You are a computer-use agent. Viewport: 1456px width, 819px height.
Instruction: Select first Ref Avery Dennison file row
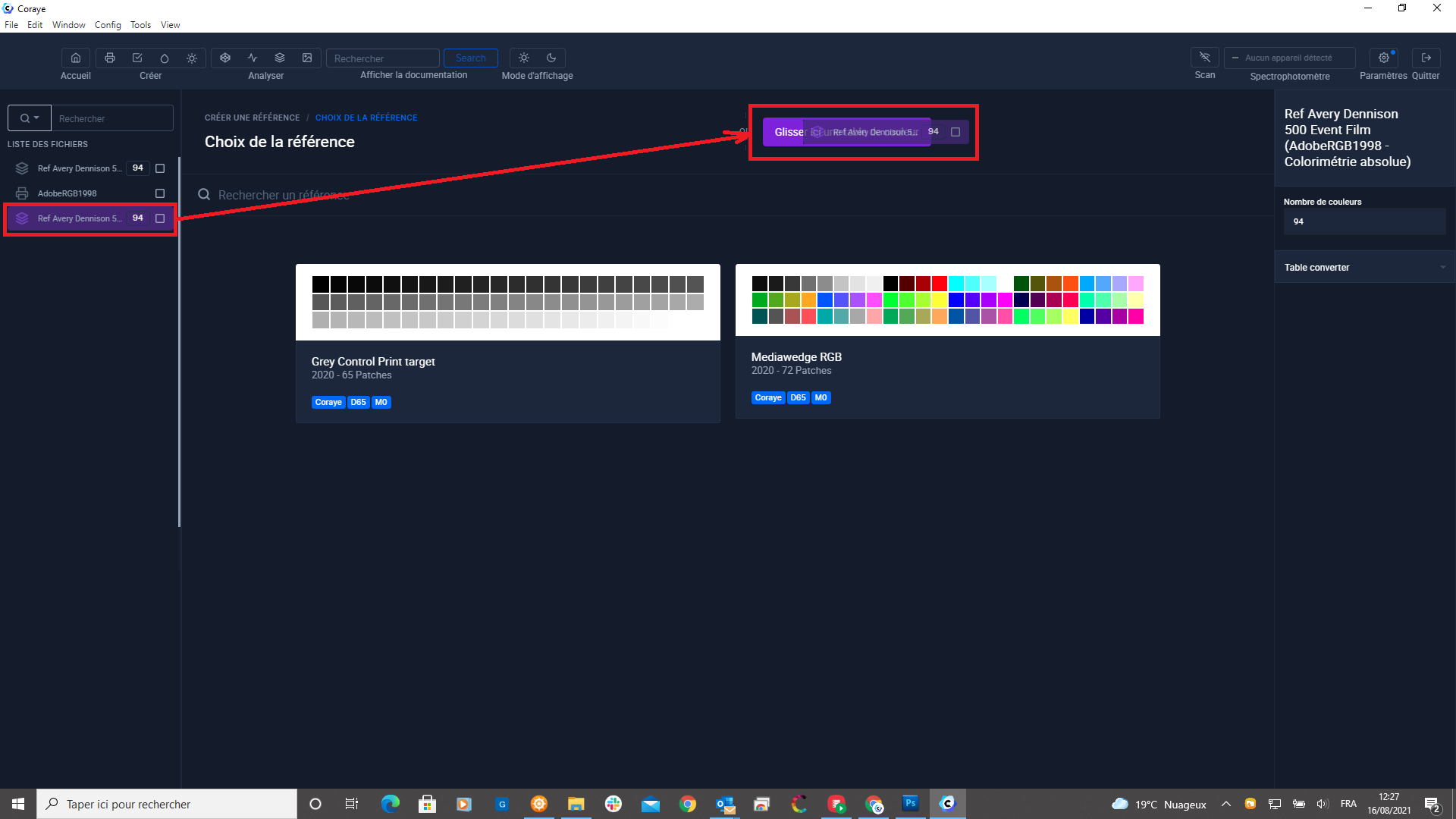[x=89, y=168]
